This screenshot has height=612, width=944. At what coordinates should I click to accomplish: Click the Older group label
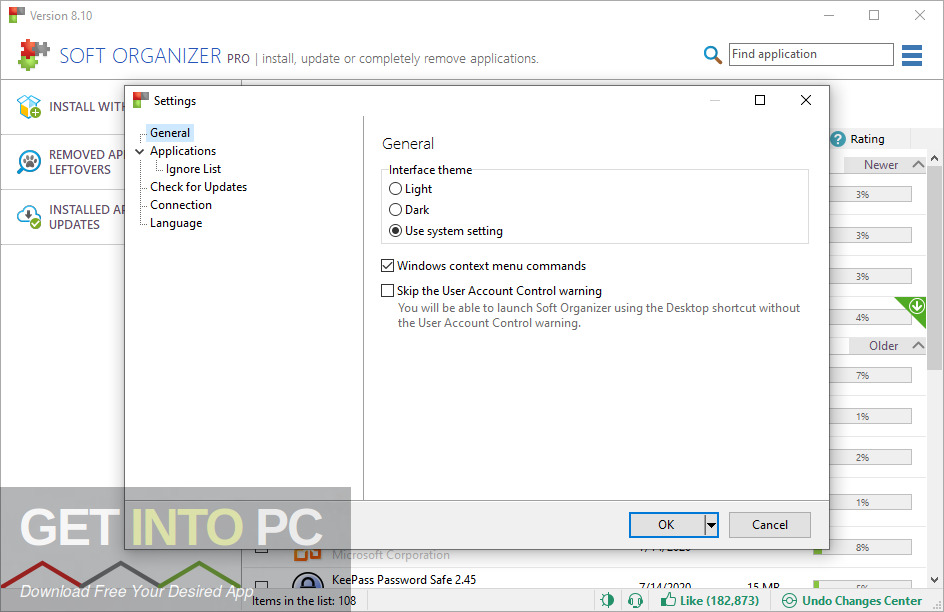pyautogui.click(x=883, y=346)
